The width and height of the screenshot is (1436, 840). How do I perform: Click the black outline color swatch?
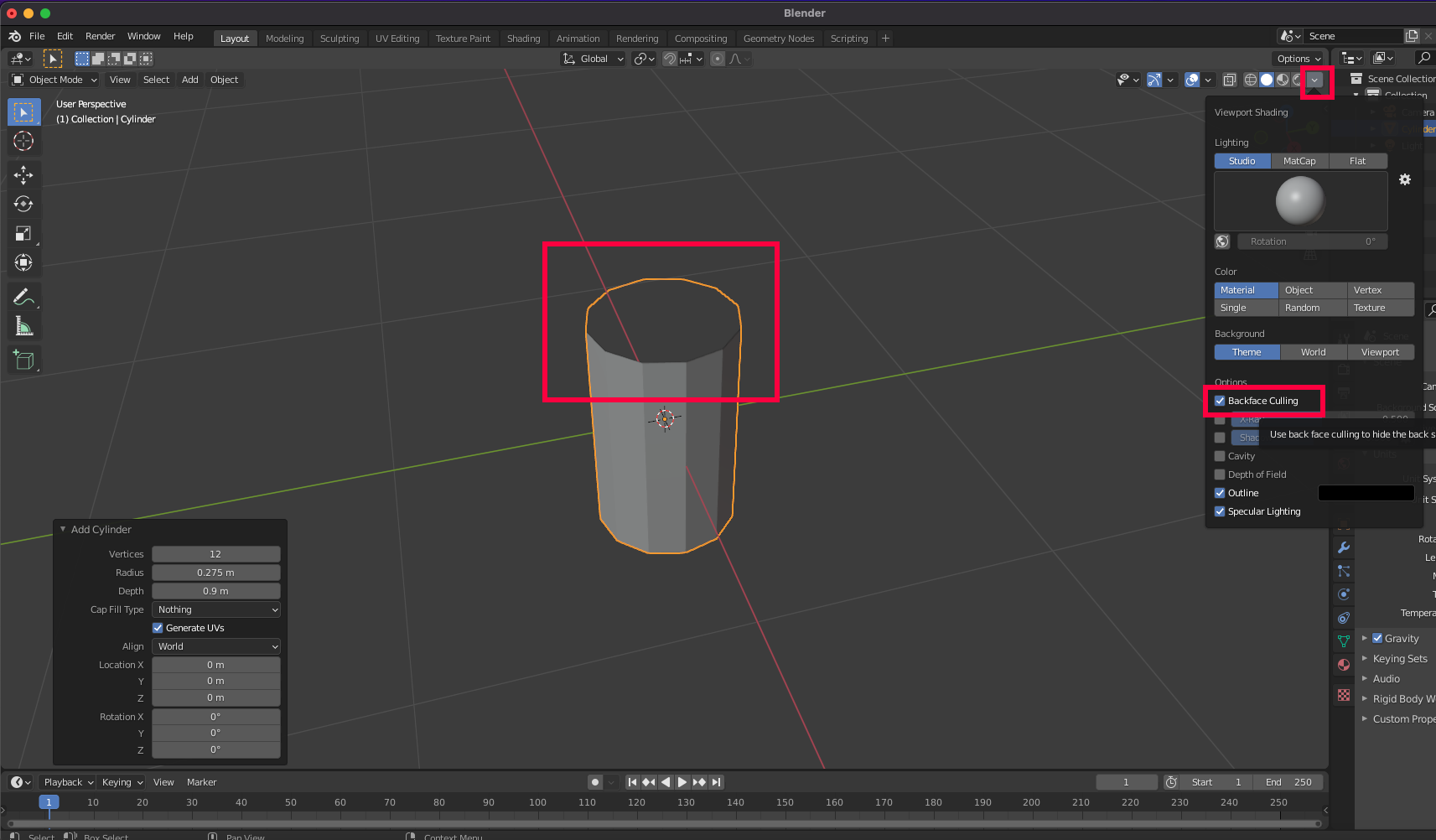pyautogui.click(x=1366, y=493)
